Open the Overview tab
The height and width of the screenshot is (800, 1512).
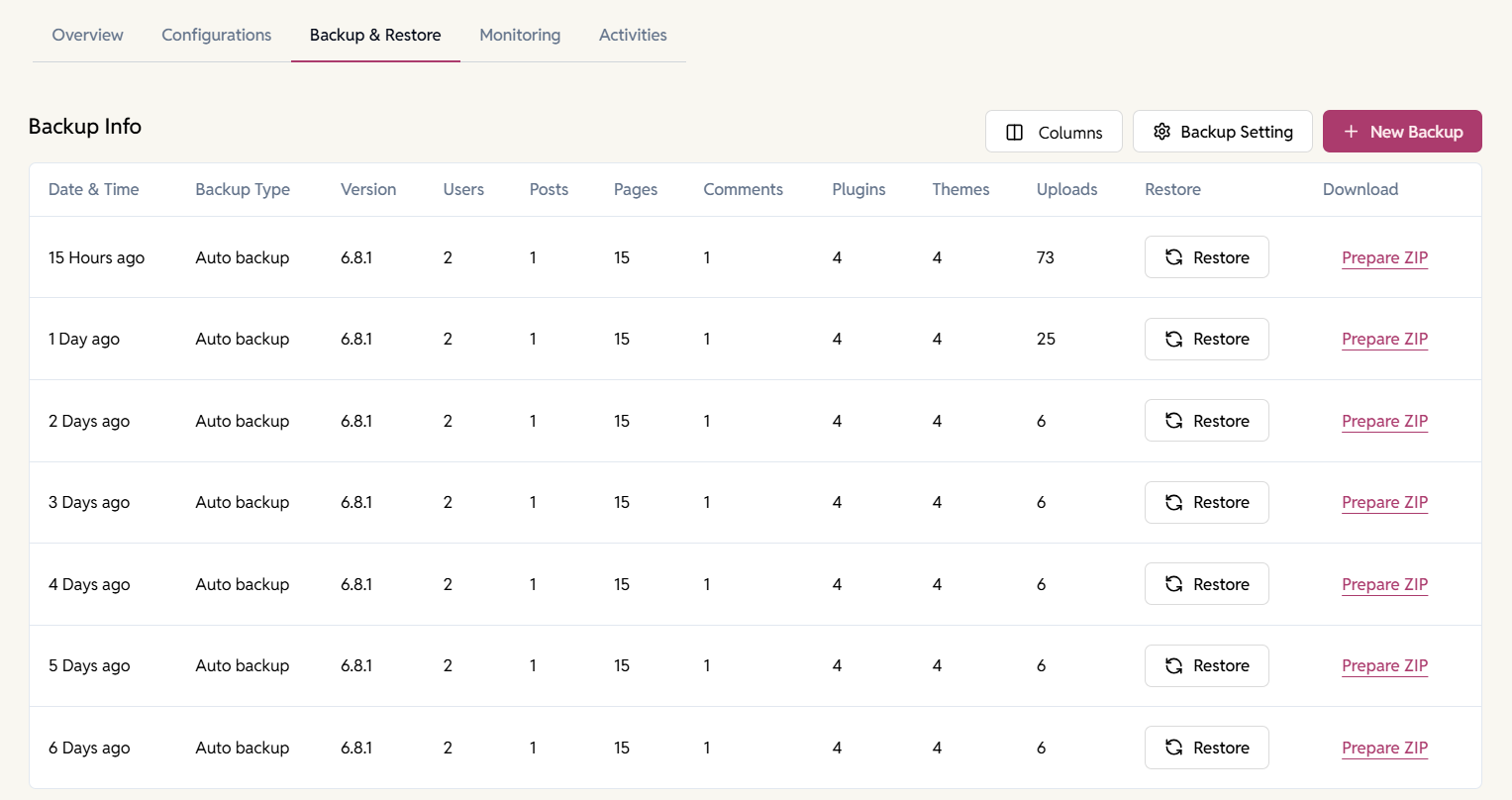pyautogui.click(x=87, y=35)
